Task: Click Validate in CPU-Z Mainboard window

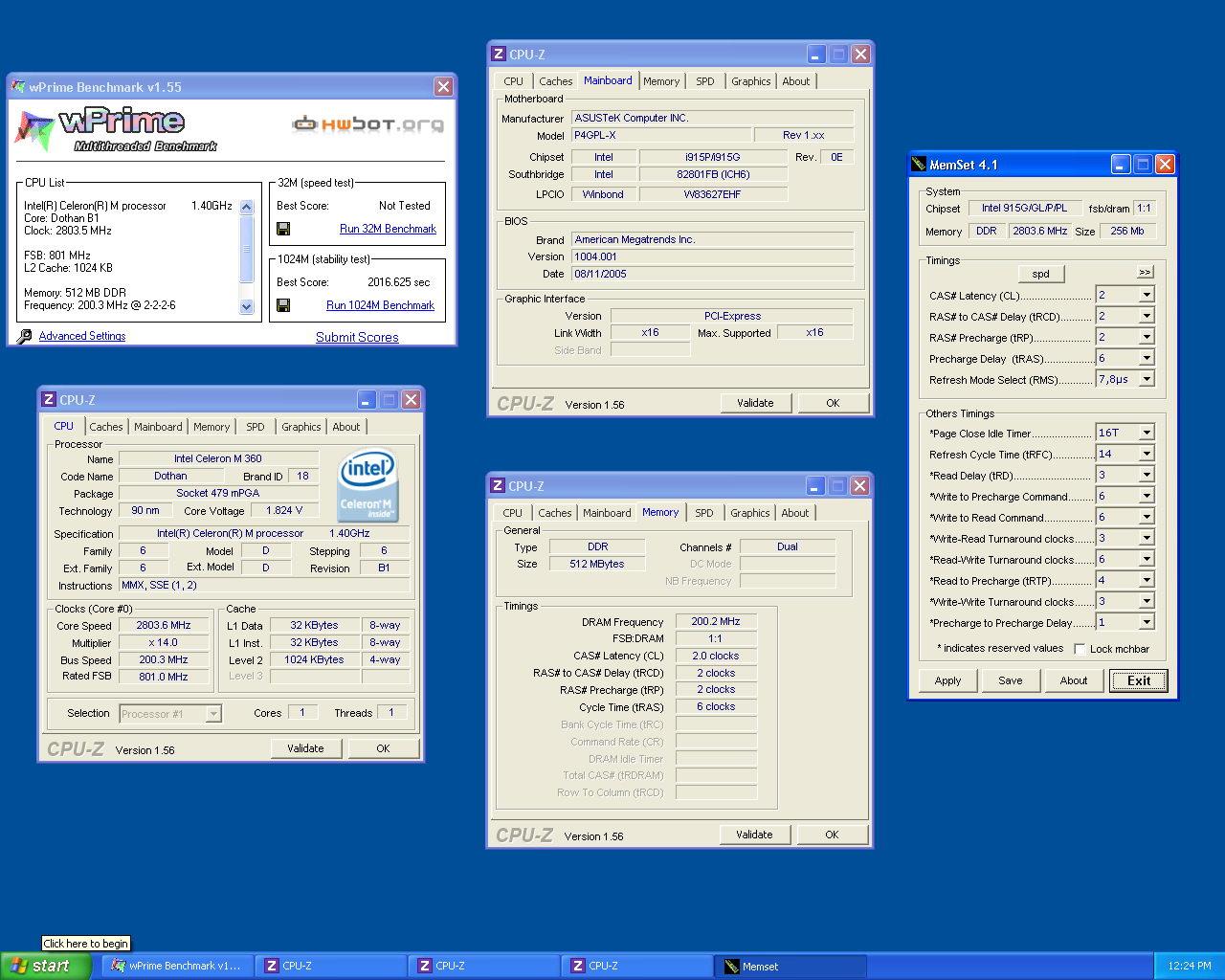Action: point(755,403)
